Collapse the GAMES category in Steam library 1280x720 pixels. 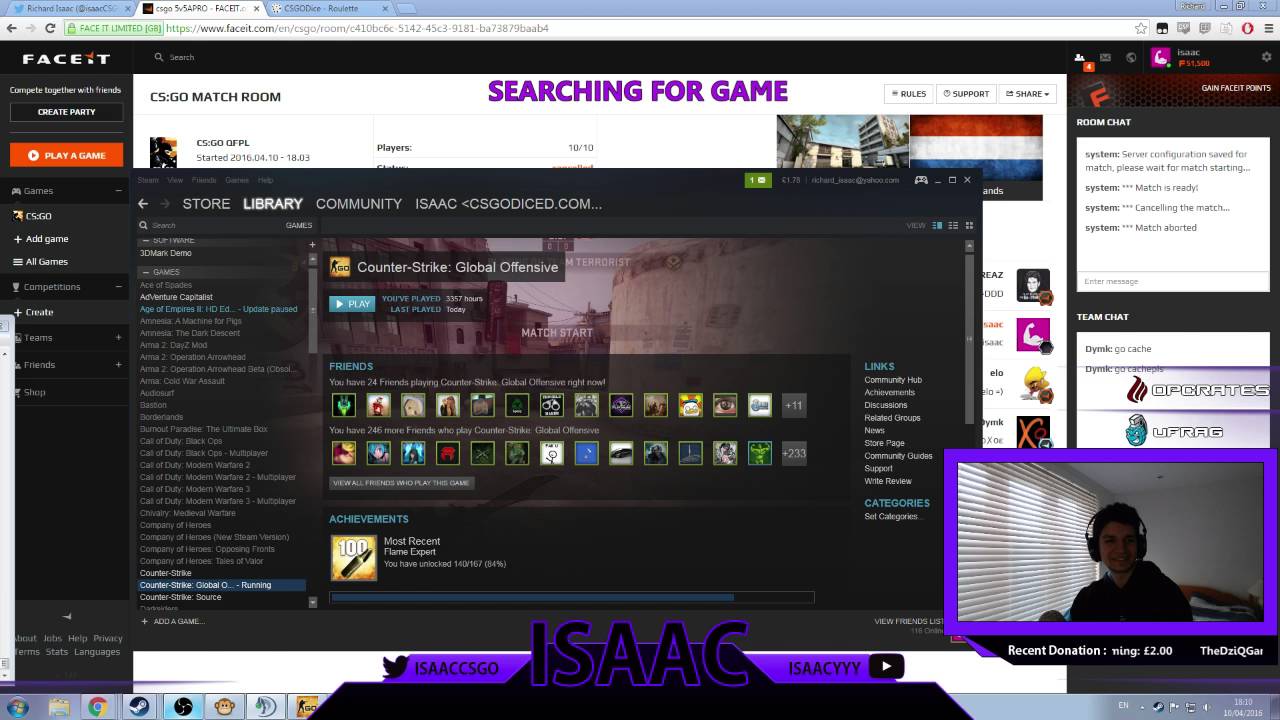144,272
